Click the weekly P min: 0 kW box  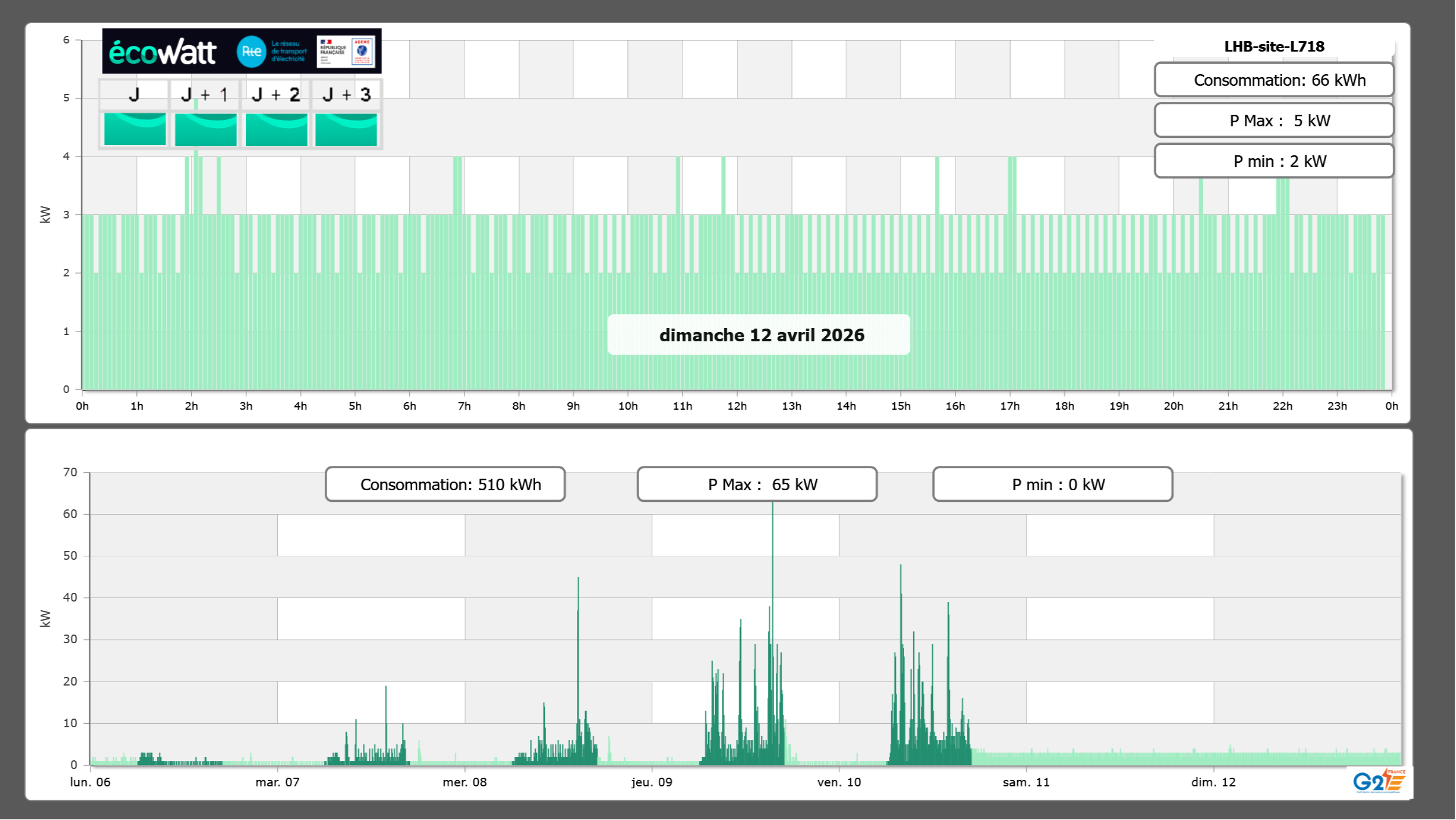coord(1052,484)
